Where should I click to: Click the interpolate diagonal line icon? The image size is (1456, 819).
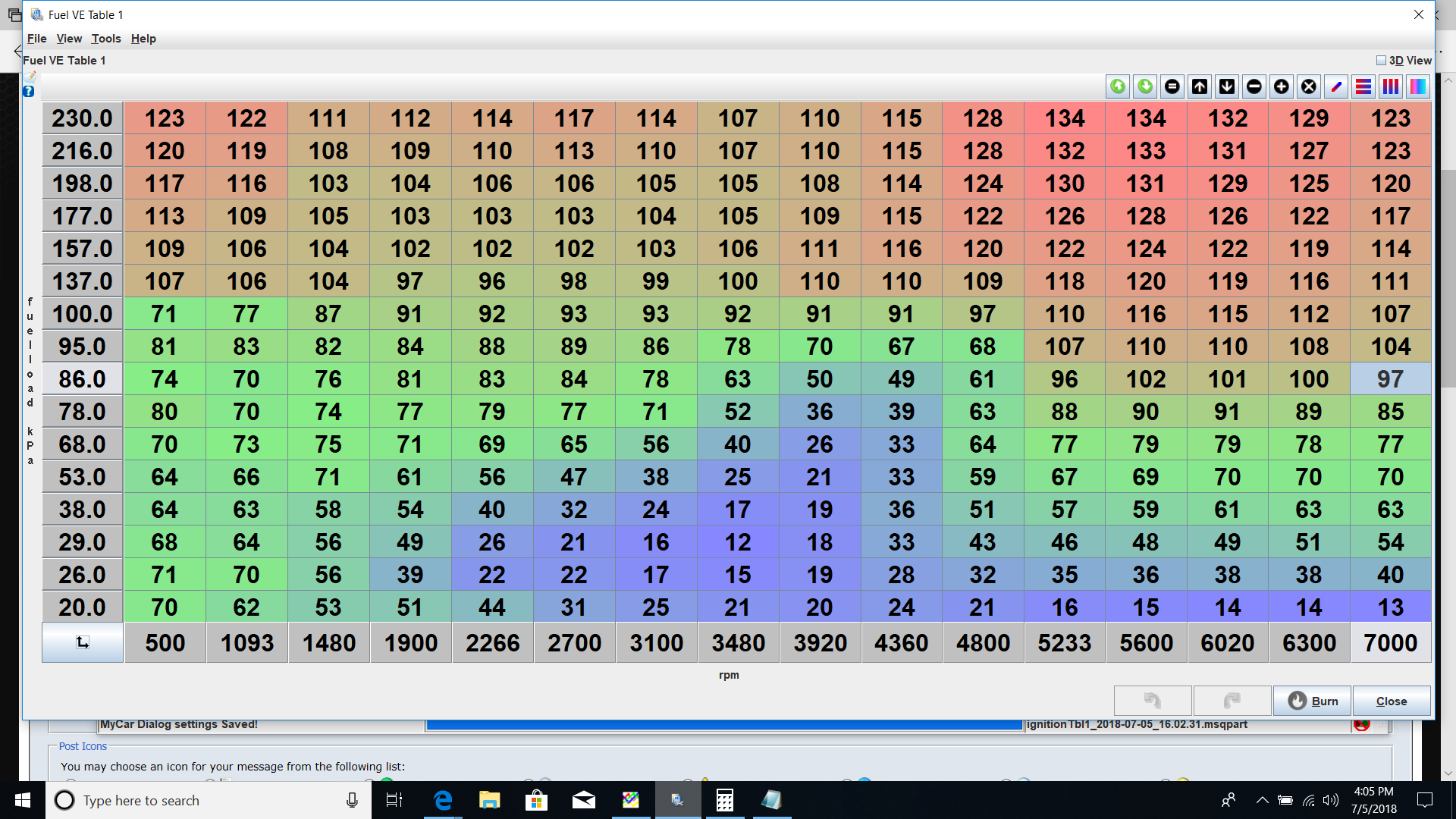coord(1336,86)
